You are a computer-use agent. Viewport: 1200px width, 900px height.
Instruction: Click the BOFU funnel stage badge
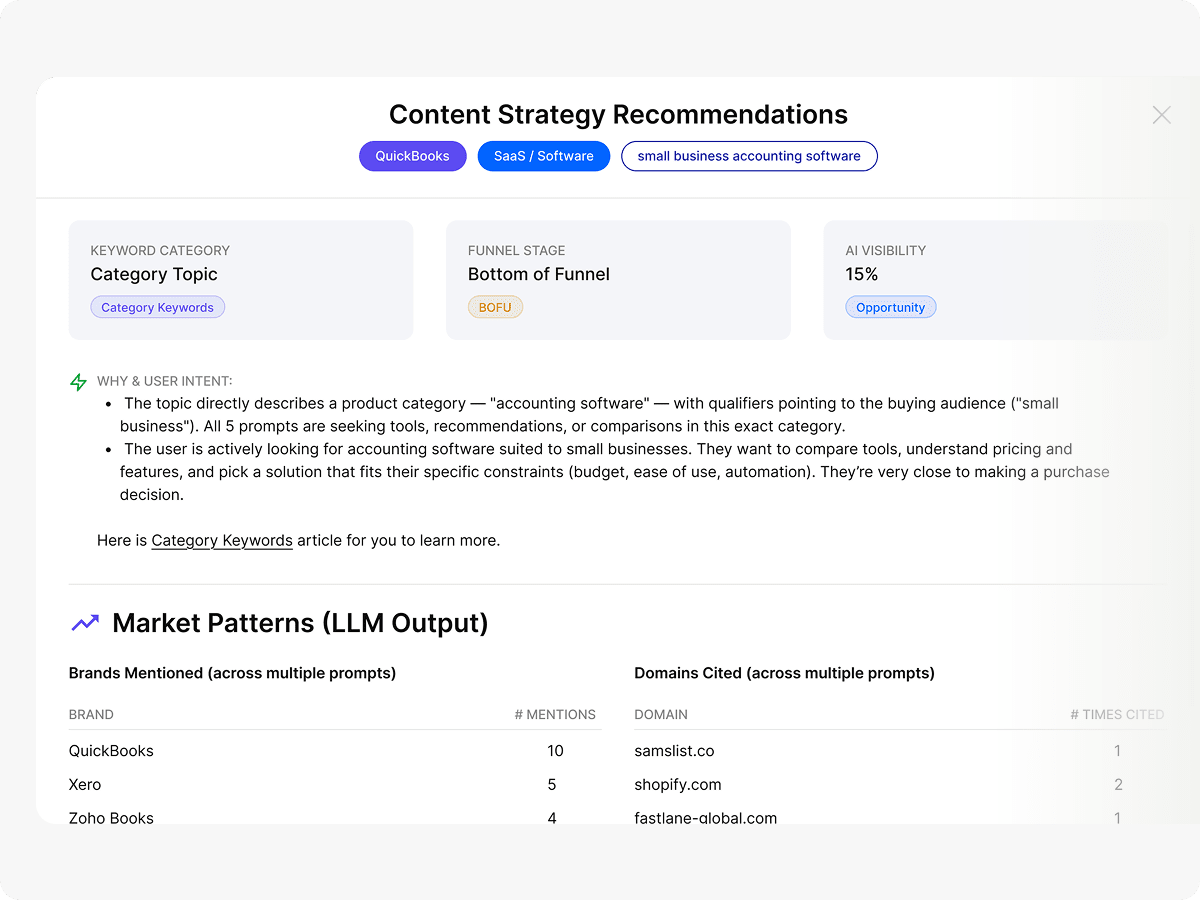[x=495, y=307]
